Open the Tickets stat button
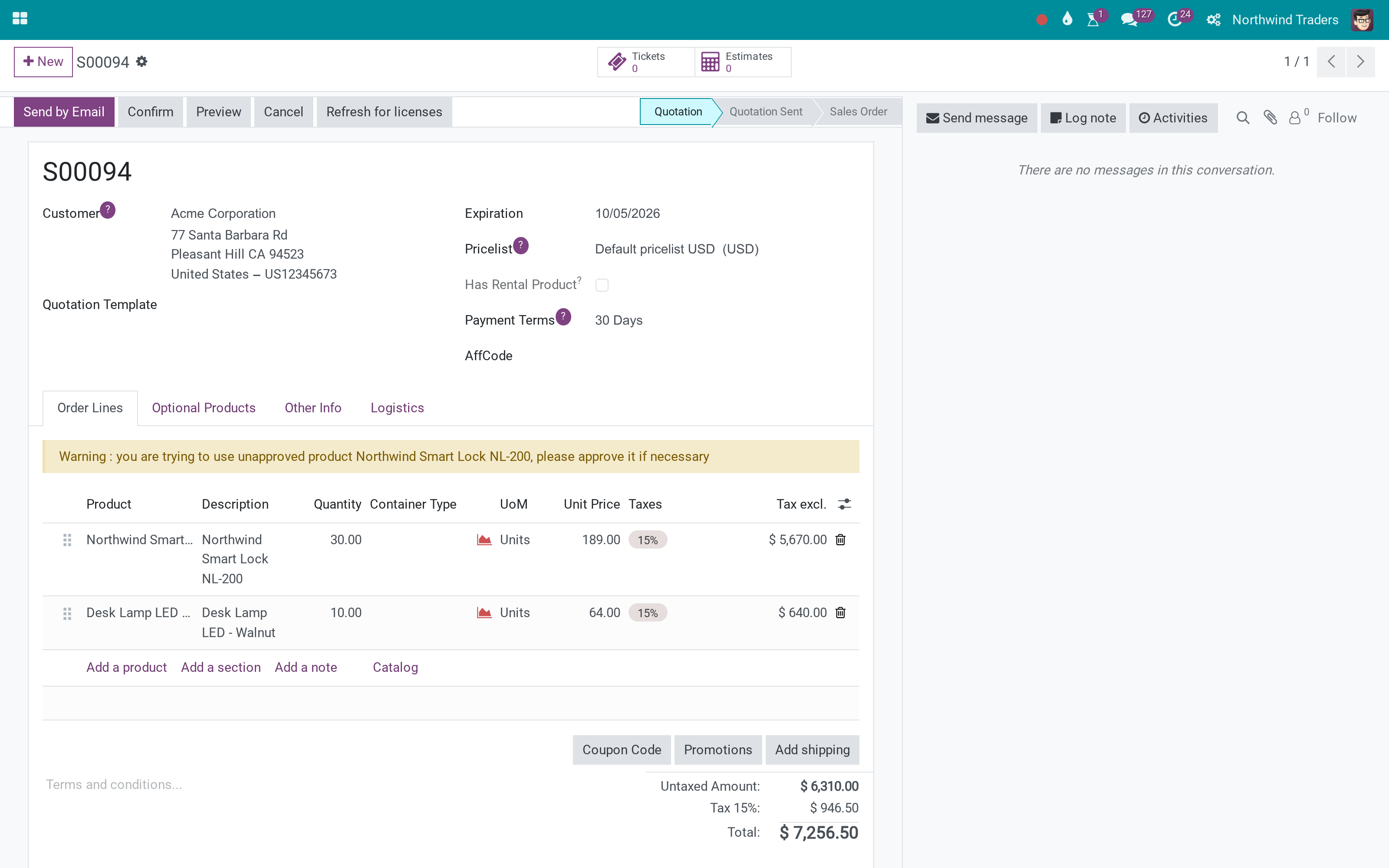The width and height of the screenshot is (1389, 868). [646, 62]
